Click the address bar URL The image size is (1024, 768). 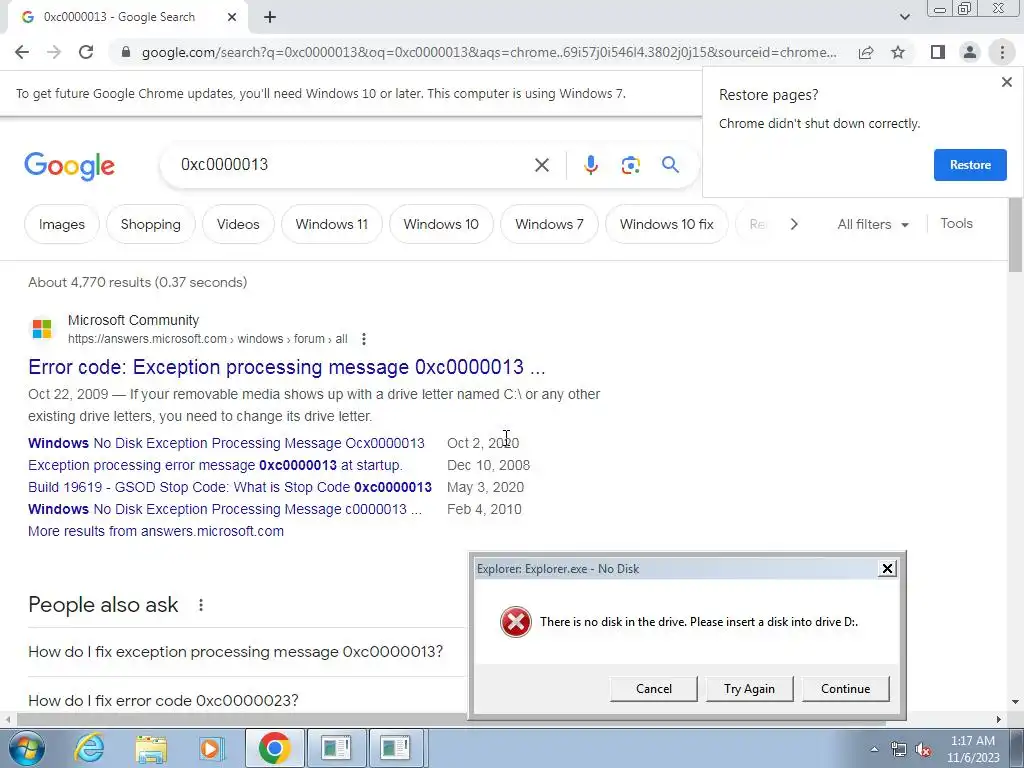tap(488, 52)
